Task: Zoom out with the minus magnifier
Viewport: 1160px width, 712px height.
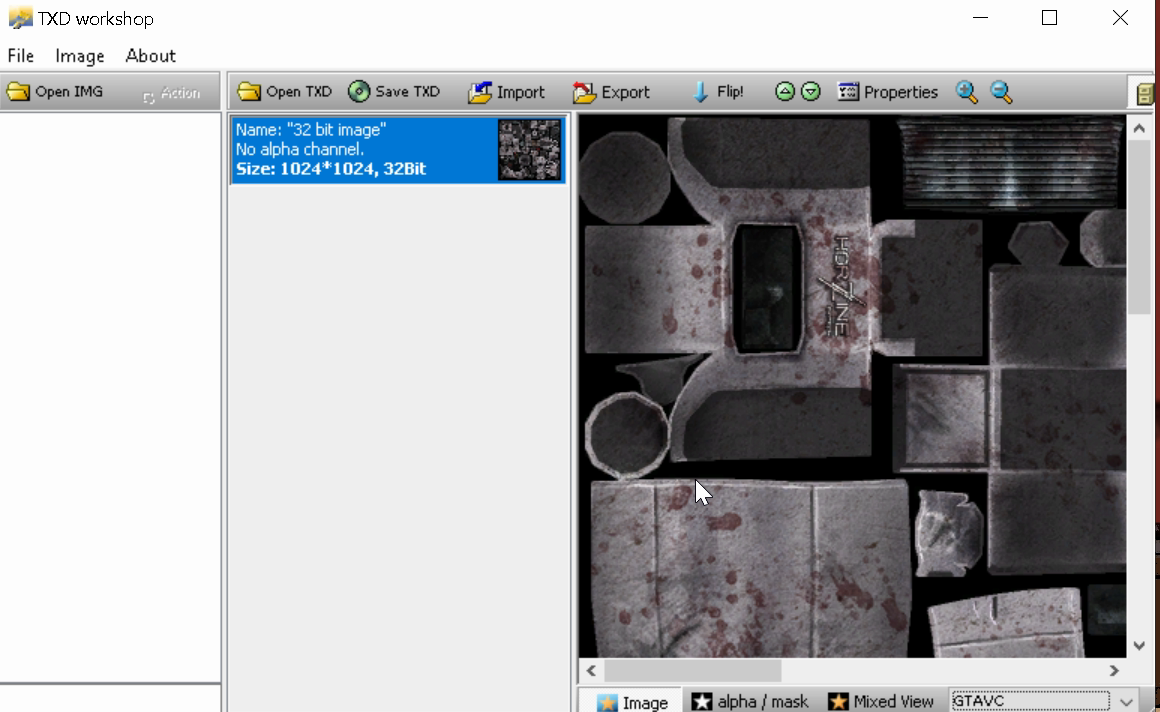Action: coord(1001,92)
